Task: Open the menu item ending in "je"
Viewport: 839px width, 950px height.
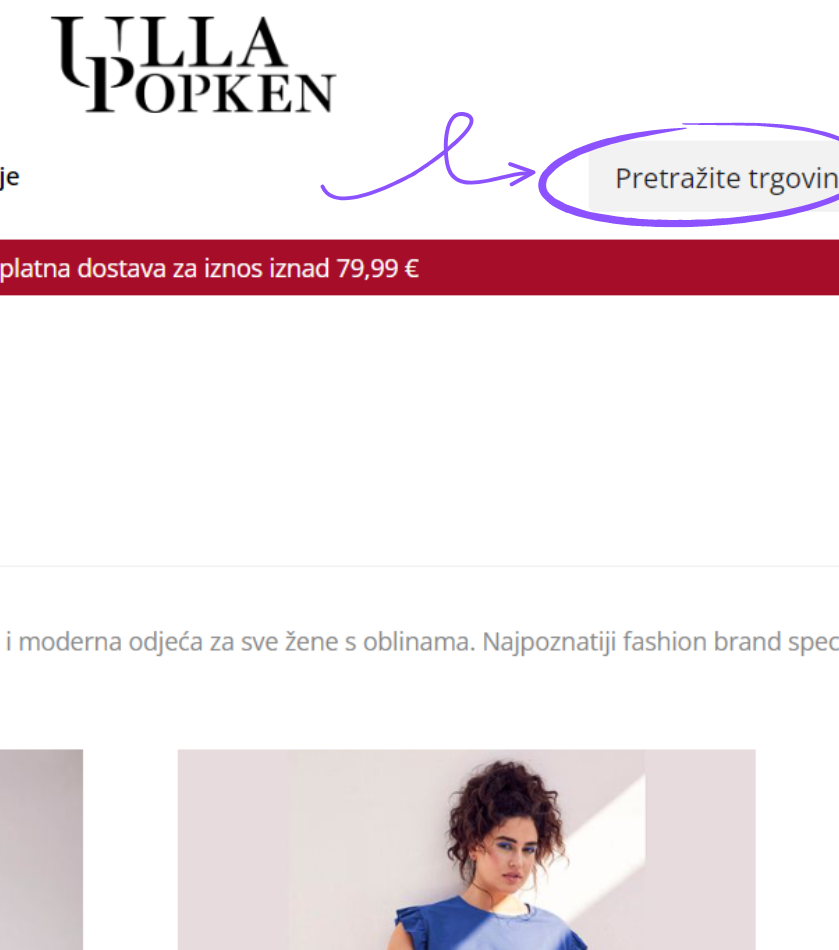Action: (x=10, y=178)
